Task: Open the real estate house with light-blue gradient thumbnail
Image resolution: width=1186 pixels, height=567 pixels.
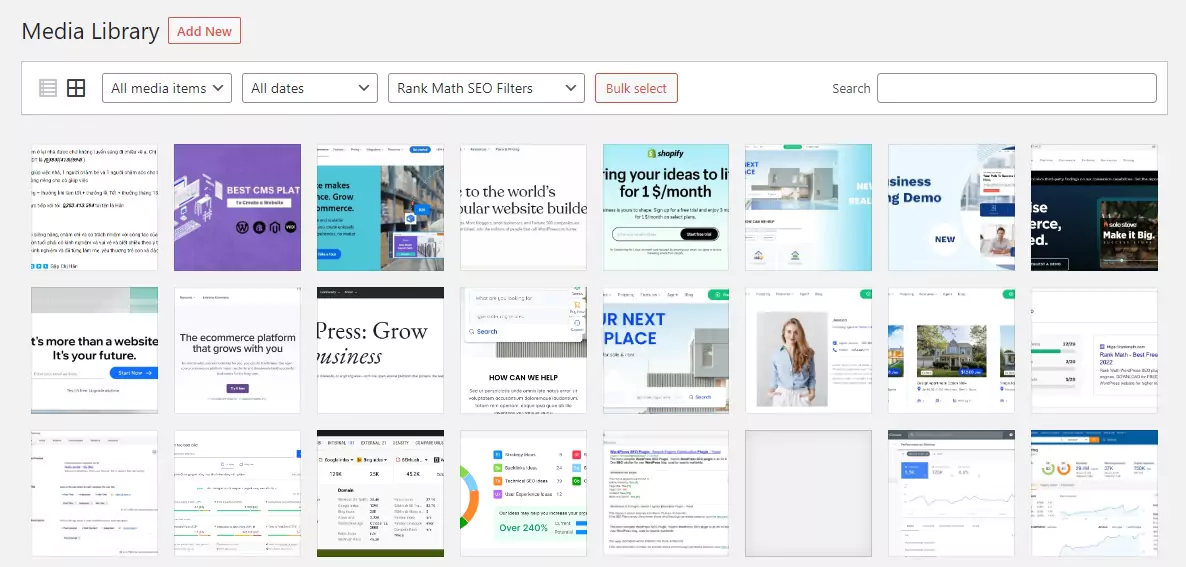Action: (809, 207)
